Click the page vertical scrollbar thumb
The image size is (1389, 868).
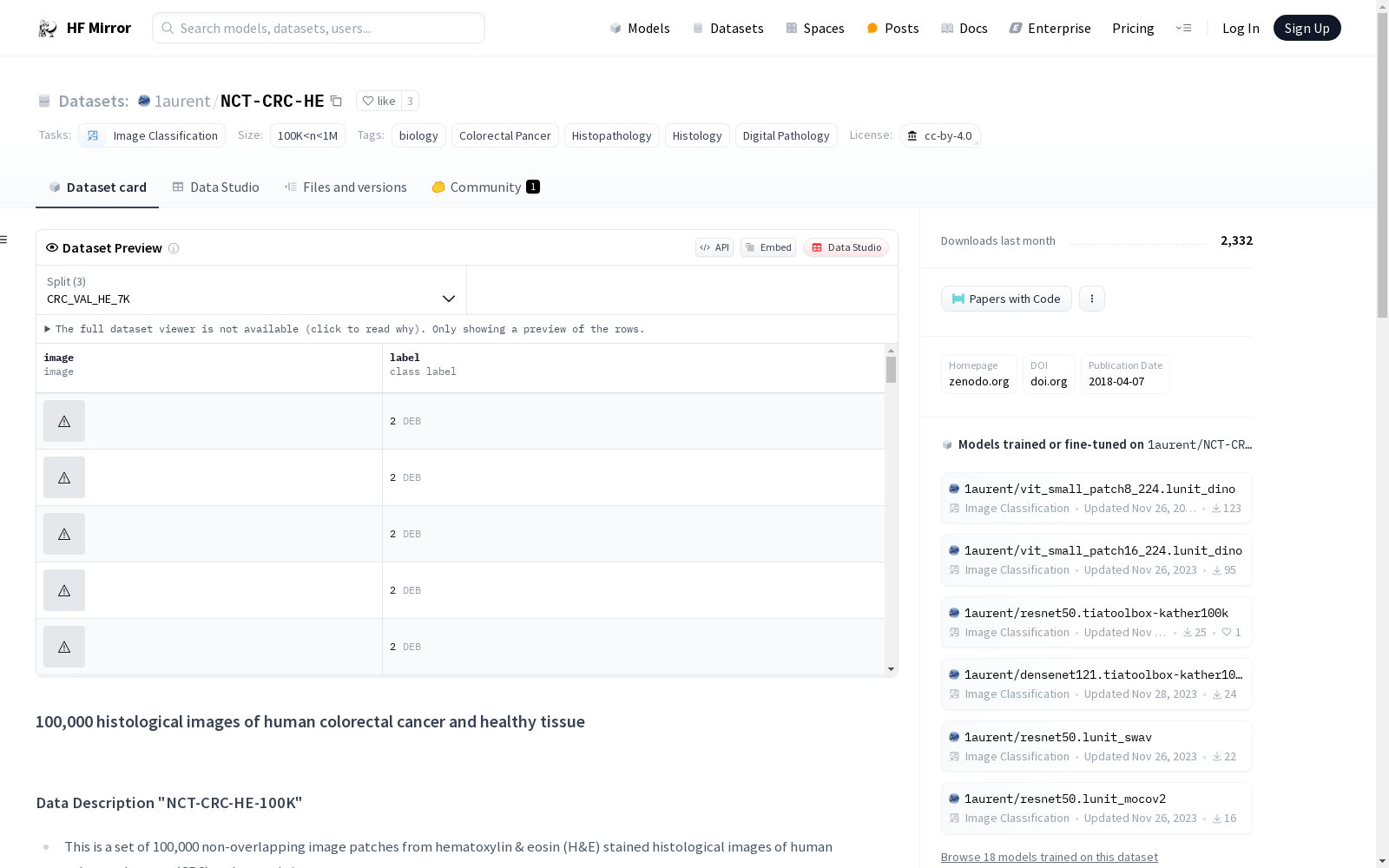pyautogui.click(x=1382, y=165)
